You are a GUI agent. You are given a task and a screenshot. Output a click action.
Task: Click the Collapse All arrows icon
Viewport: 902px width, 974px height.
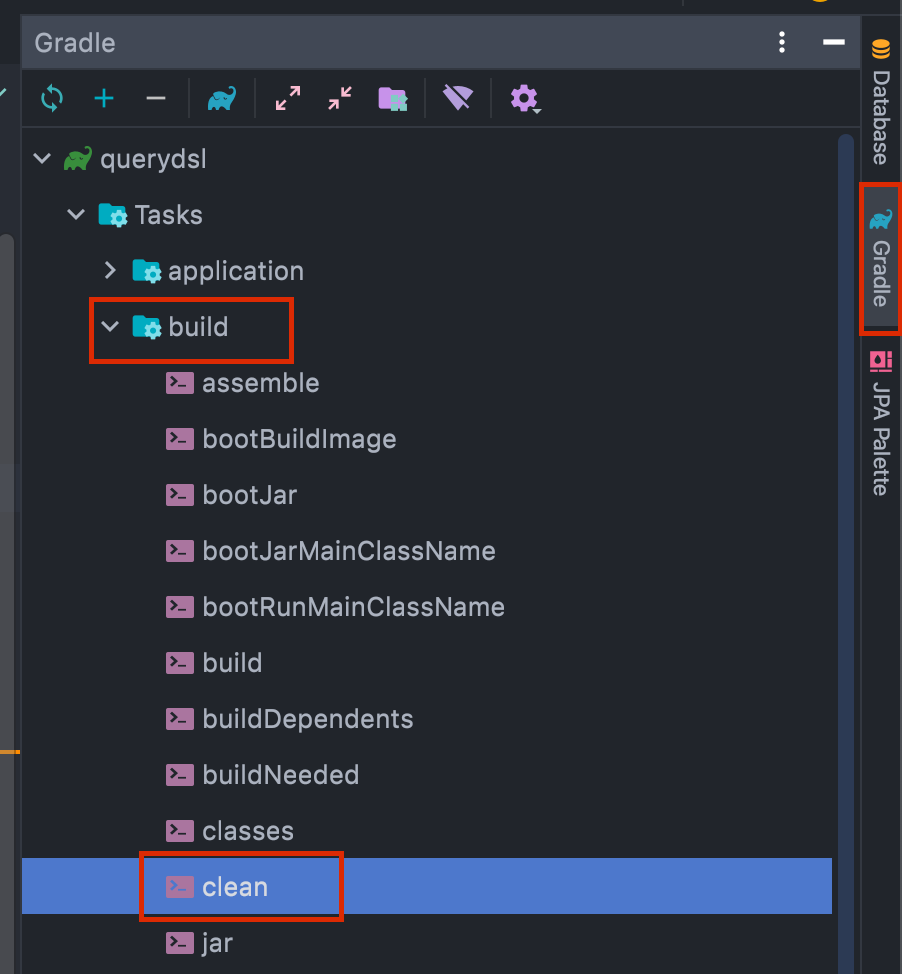(x=340, y=98)
